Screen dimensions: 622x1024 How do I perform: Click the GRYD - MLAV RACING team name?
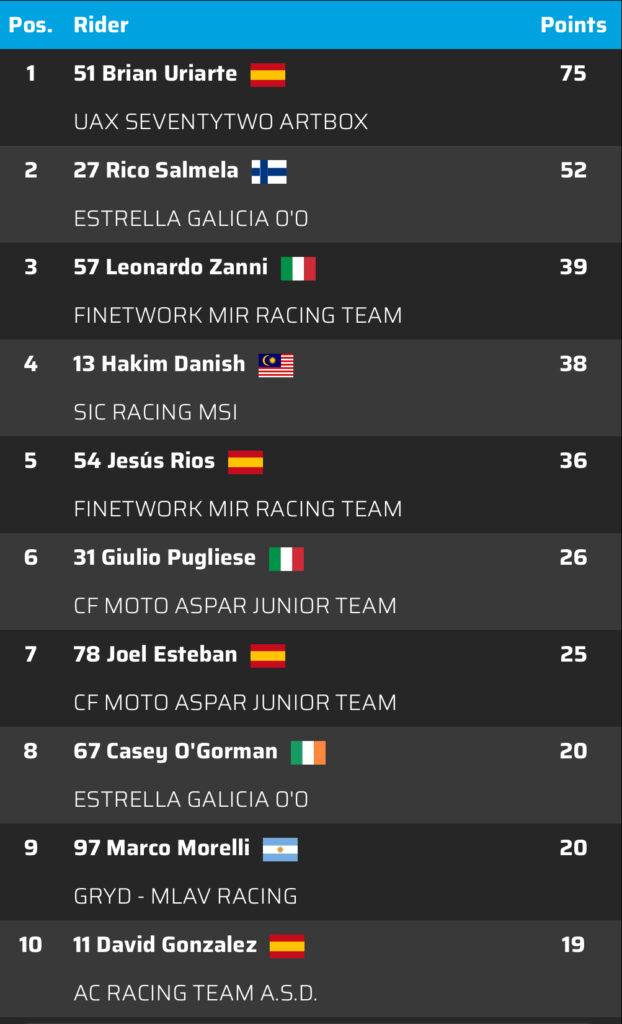(185, 896)
